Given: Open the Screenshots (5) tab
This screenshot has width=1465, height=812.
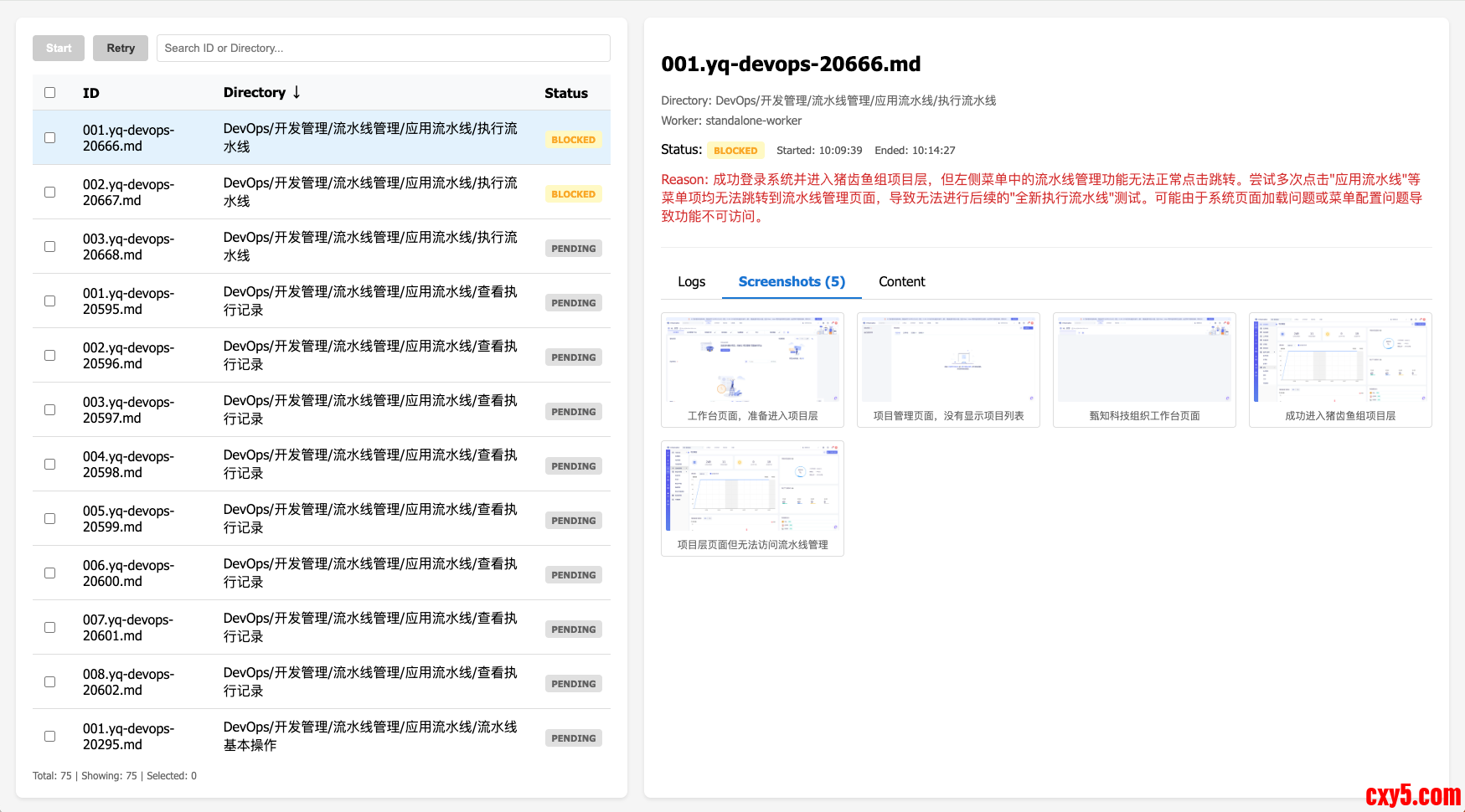Looking at the screenshot, I should (x=792, y=282).
